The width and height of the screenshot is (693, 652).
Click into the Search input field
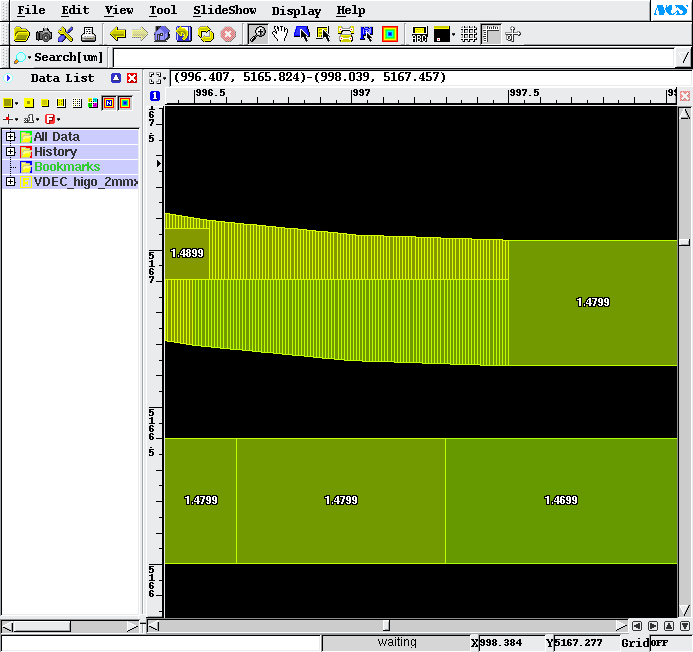click(x=393, y=57)
